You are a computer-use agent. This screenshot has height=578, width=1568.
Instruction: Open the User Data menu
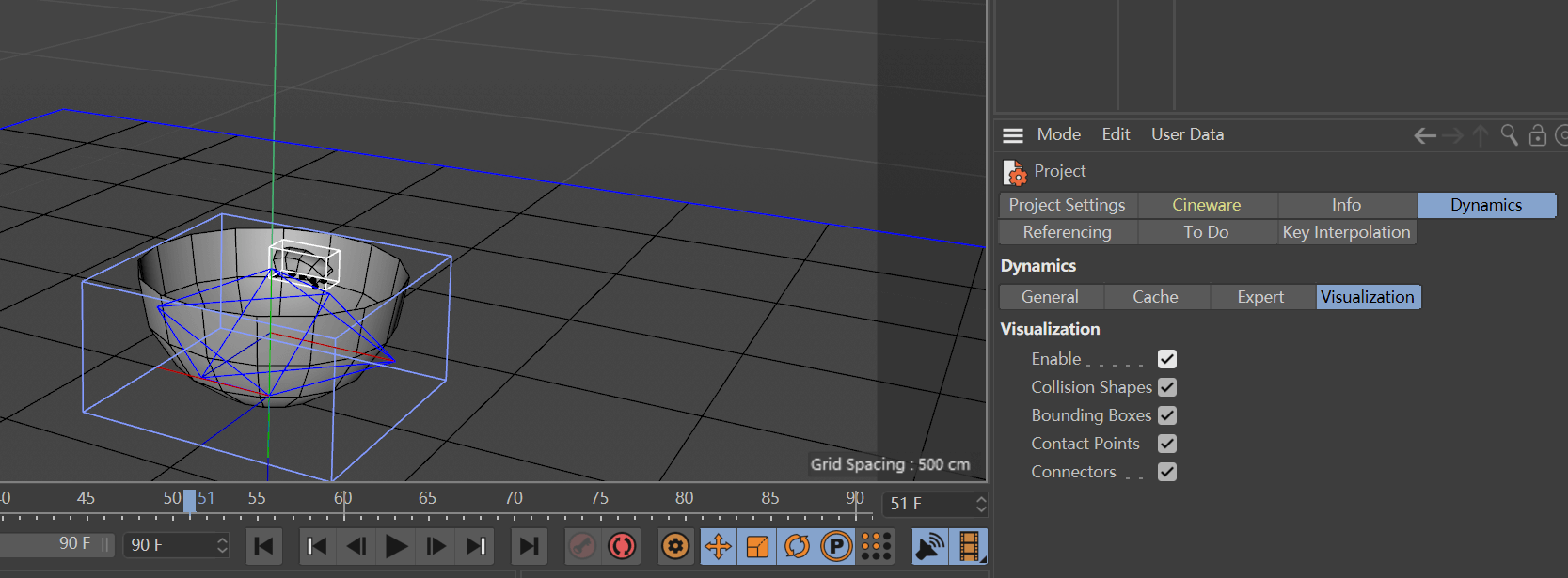tap(1187, 134)
